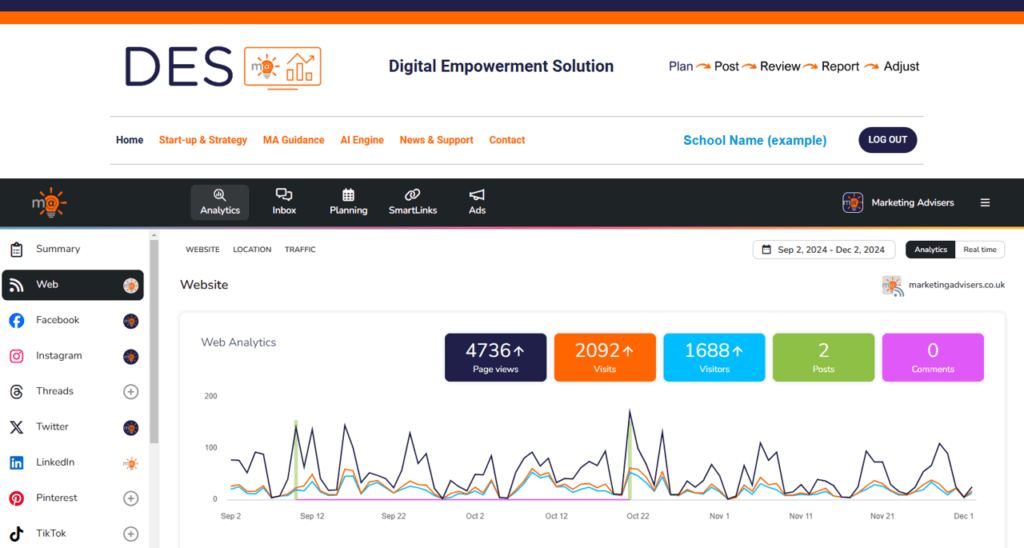Click the Instagram logo icon
This screenshot has width=1024, height=548.
click(x=16, y=356)
